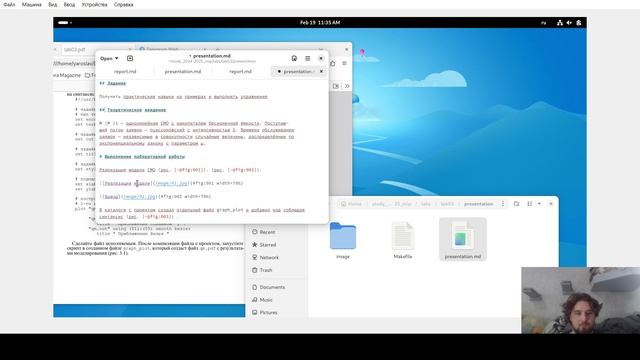Open the Files path bar kebab menu

[x=503, y=204]
